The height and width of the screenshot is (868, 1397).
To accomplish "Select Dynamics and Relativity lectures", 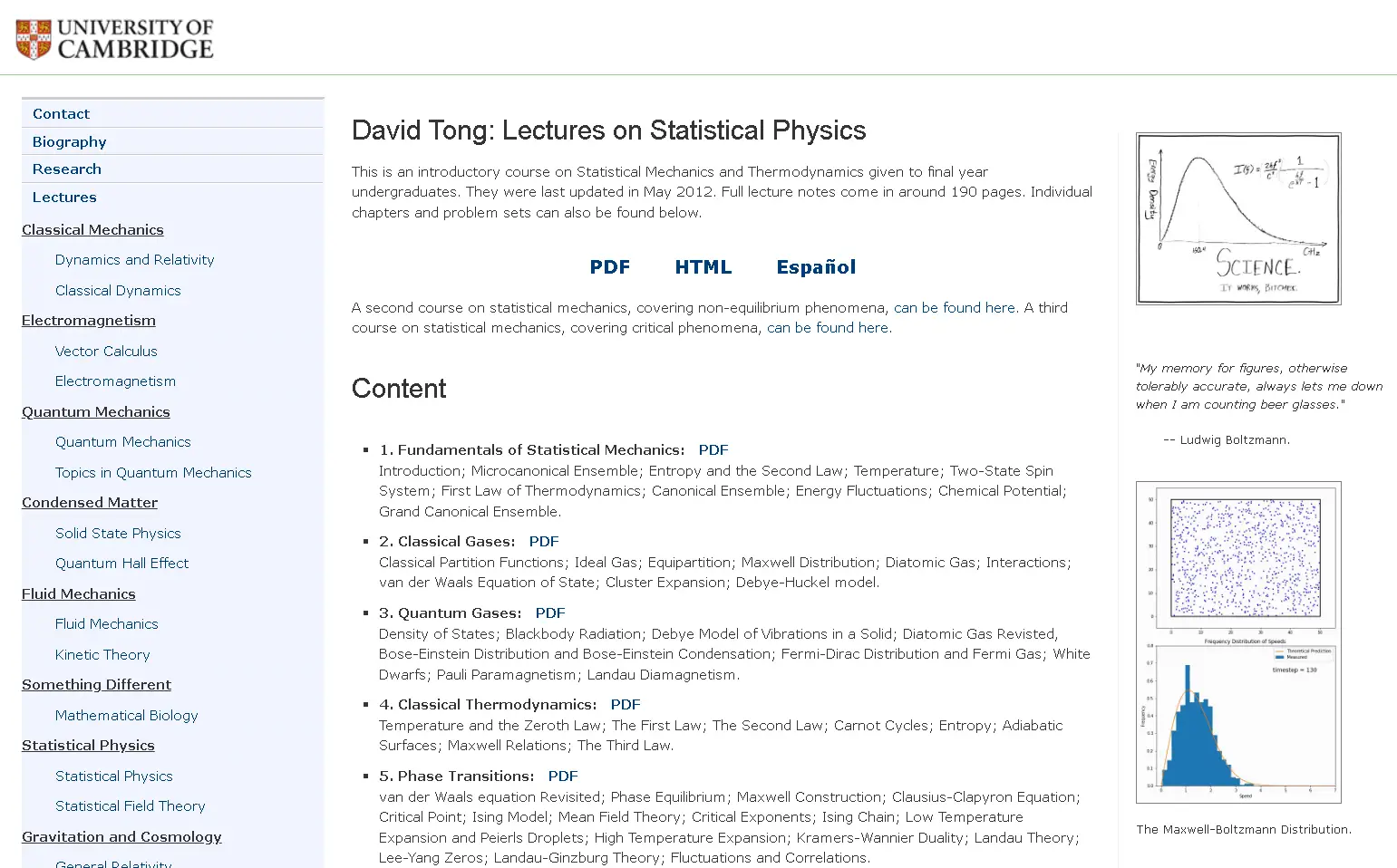I will click(x=134, y=259).
